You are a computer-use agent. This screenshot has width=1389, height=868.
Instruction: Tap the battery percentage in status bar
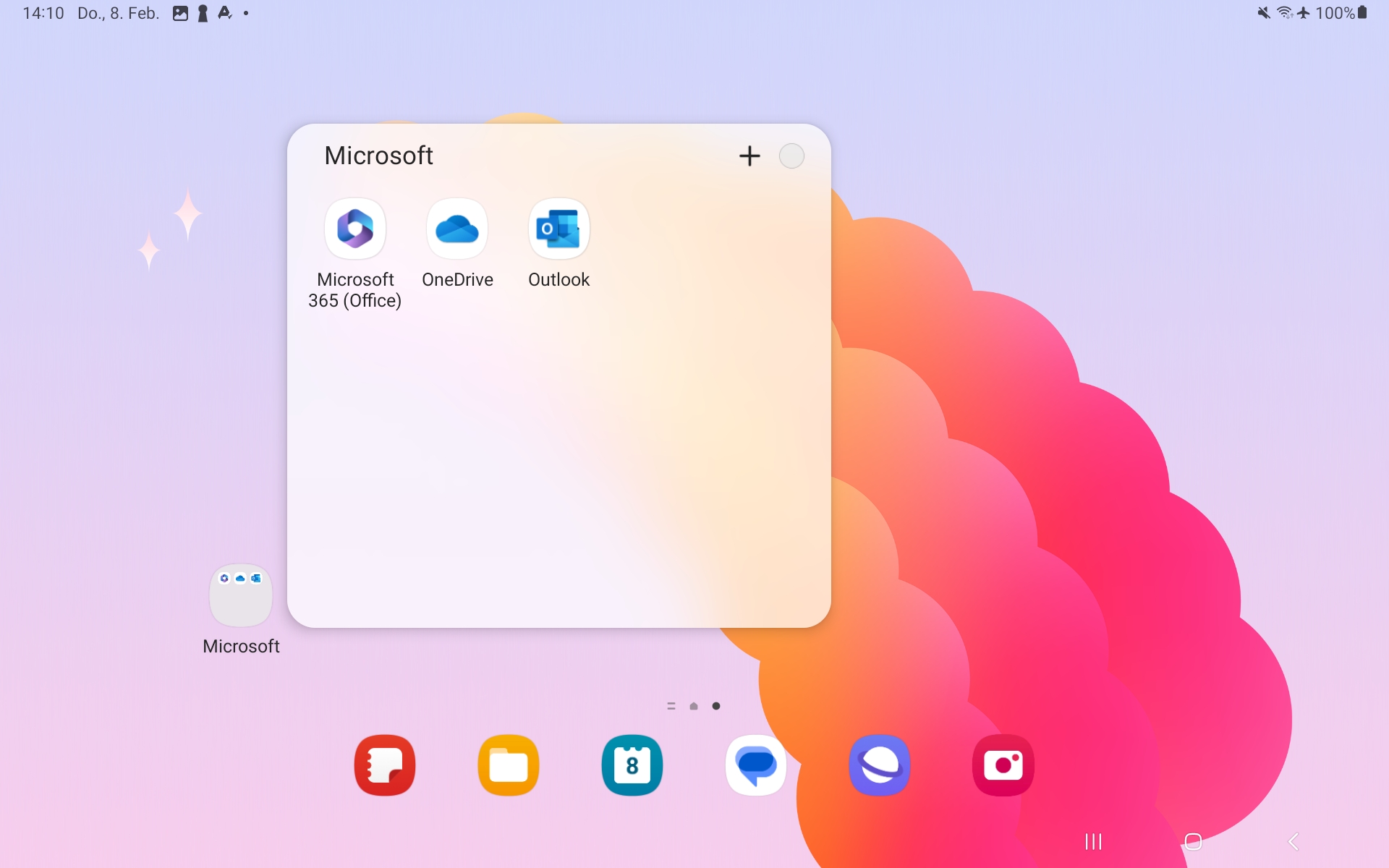[1335, 13]
